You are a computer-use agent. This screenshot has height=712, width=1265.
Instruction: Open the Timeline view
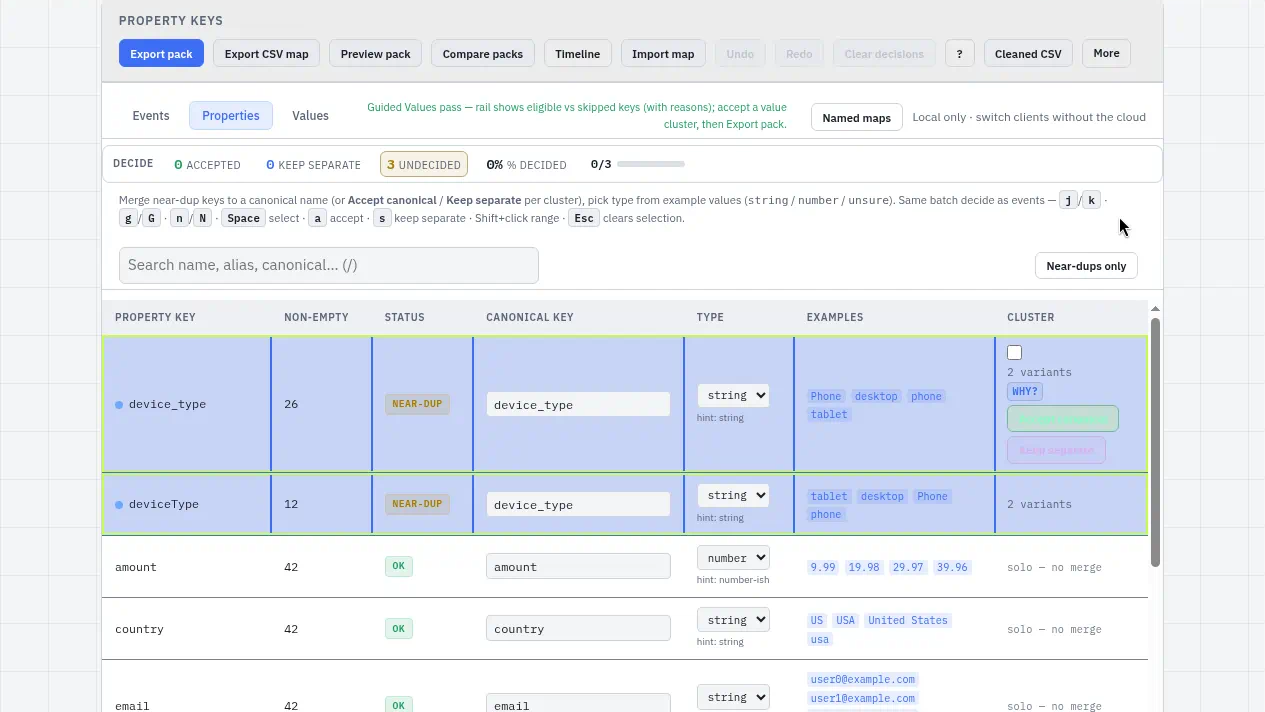click(x=578, y=54)
